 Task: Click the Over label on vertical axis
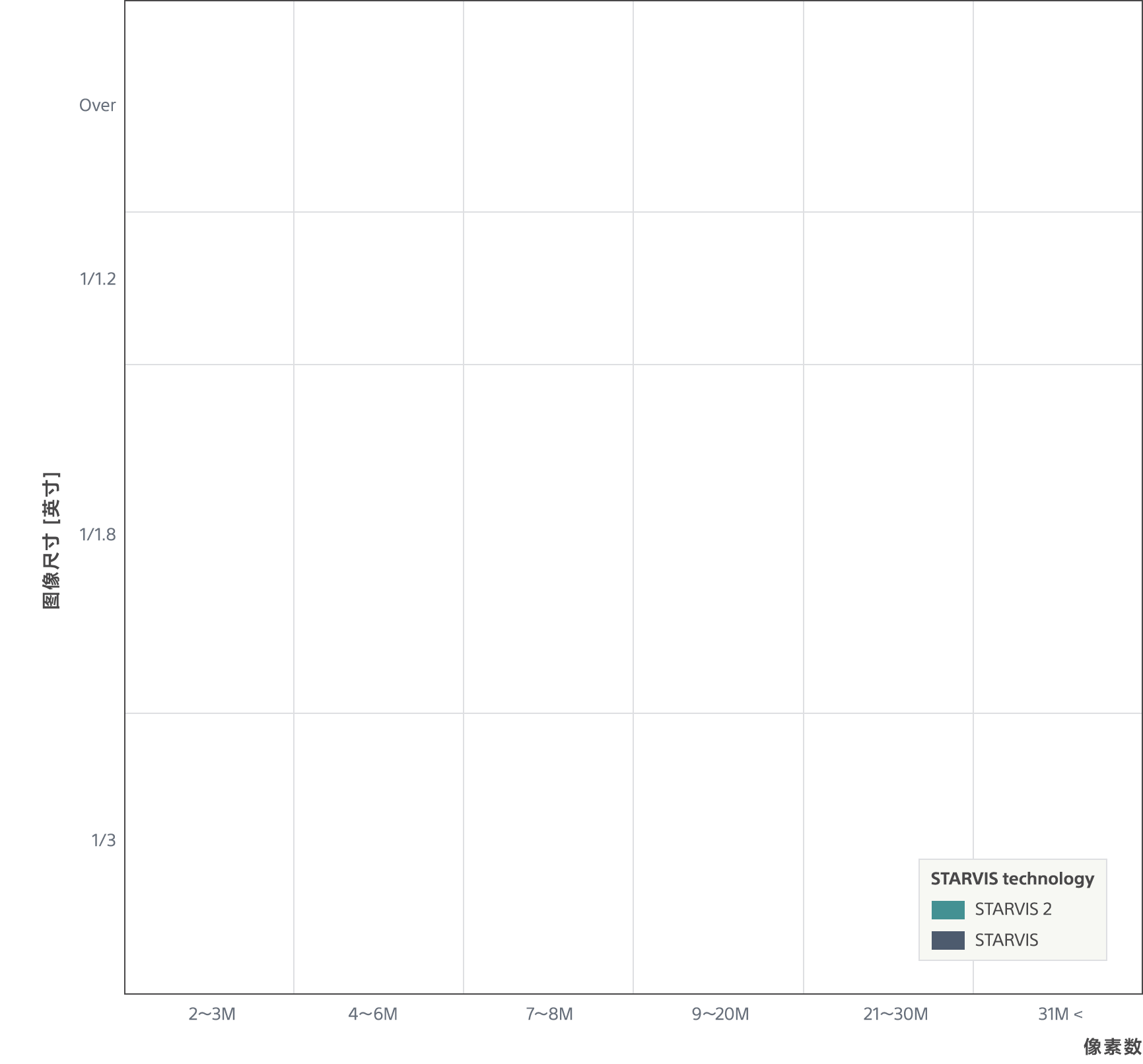click(x=97, y=106)
